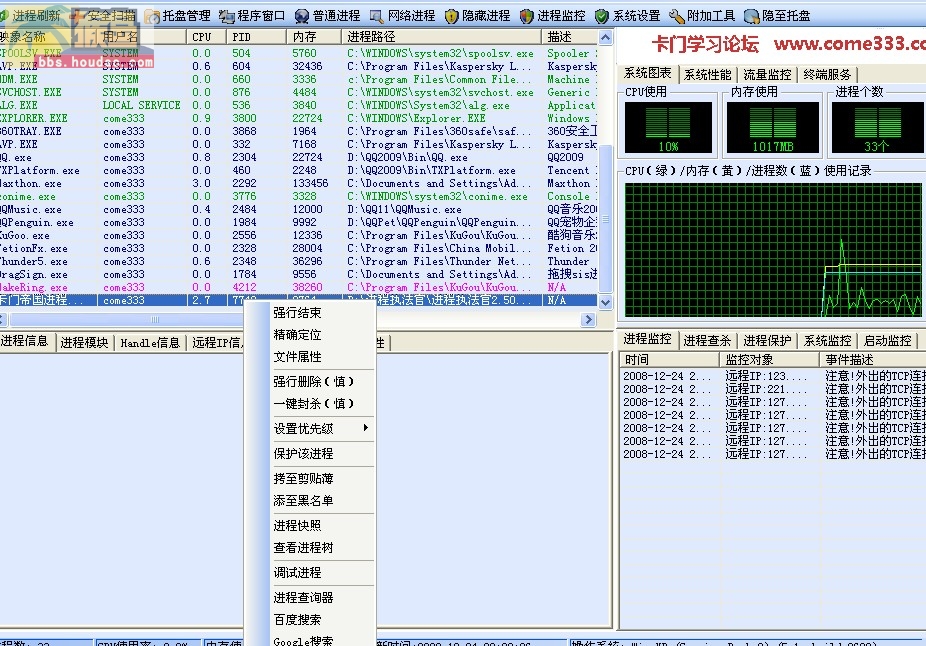
Task: Select 文件属性 menu entry
Action: (297, 357)
